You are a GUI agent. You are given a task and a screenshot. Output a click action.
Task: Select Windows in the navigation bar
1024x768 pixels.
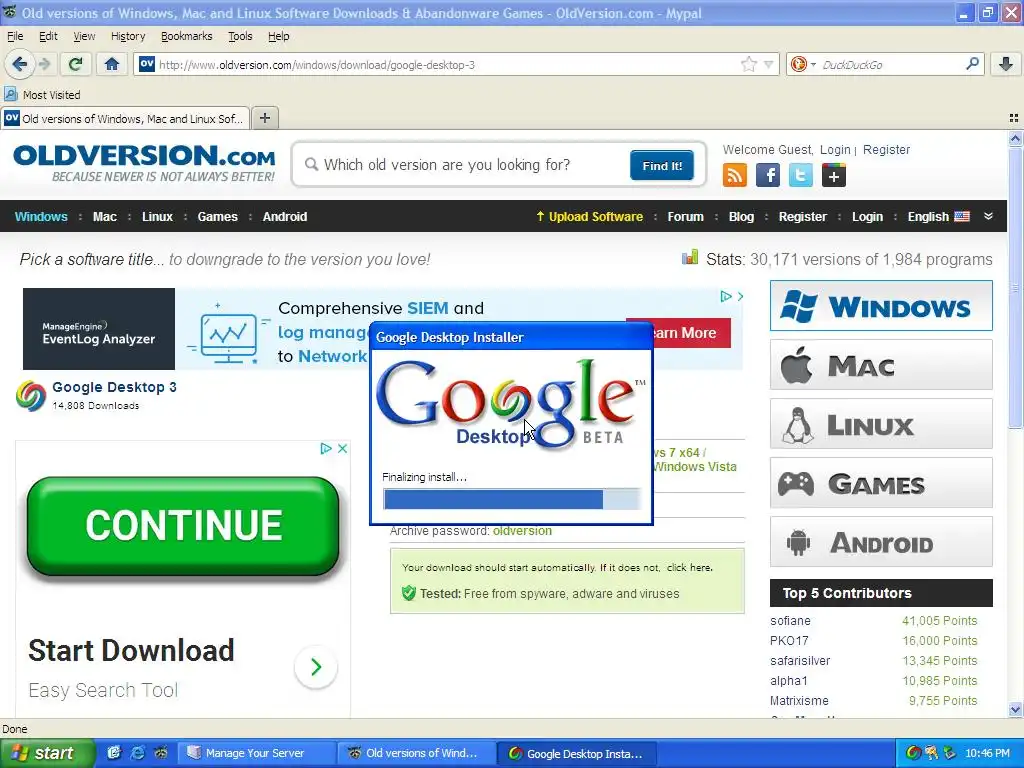point(41,217)
